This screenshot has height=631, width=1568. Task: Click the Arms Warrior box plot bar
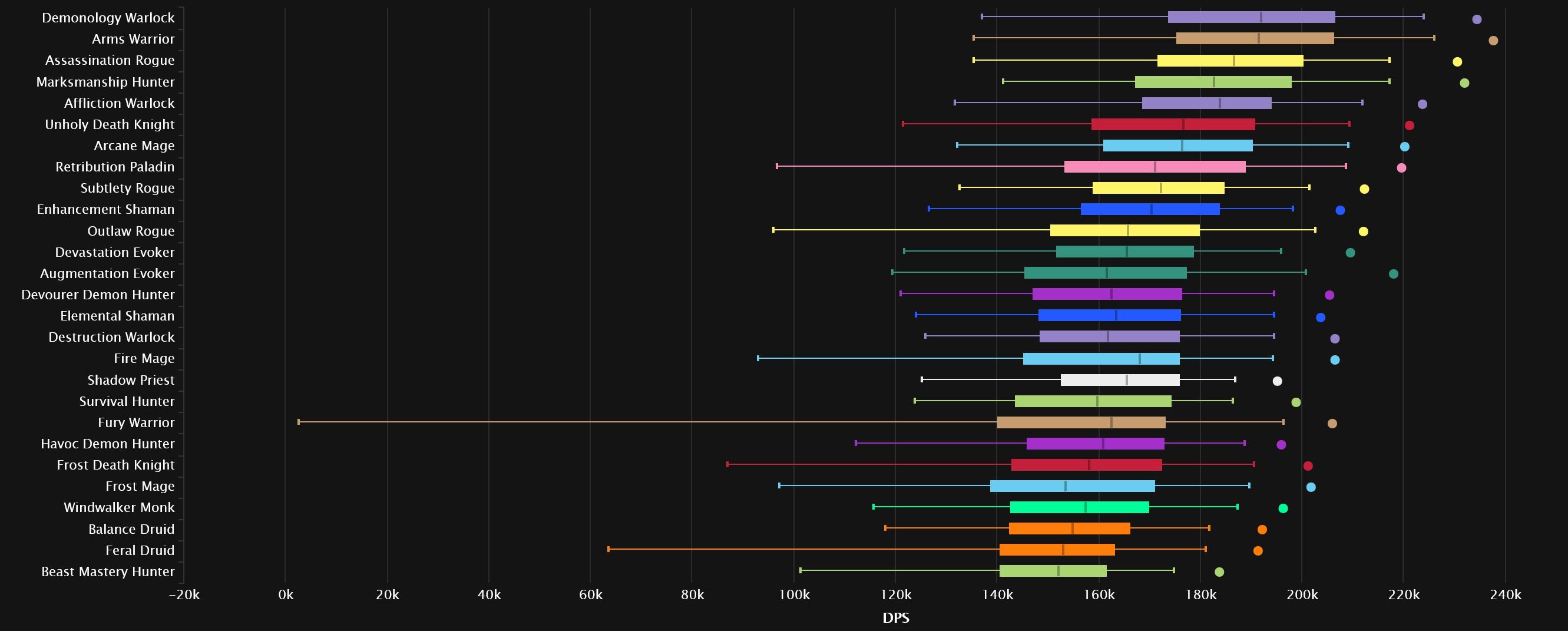1255,38
